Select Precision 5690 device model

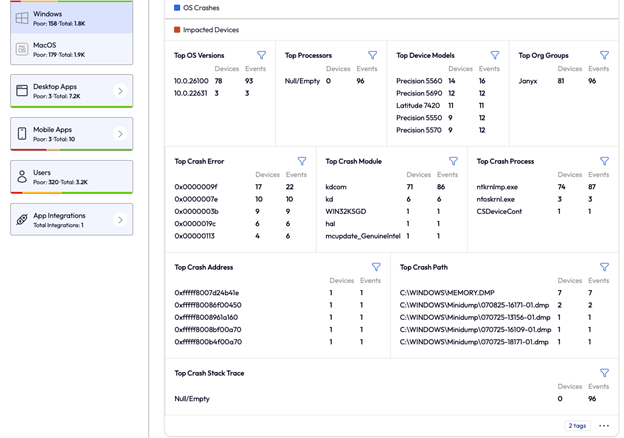coord(419,93)
